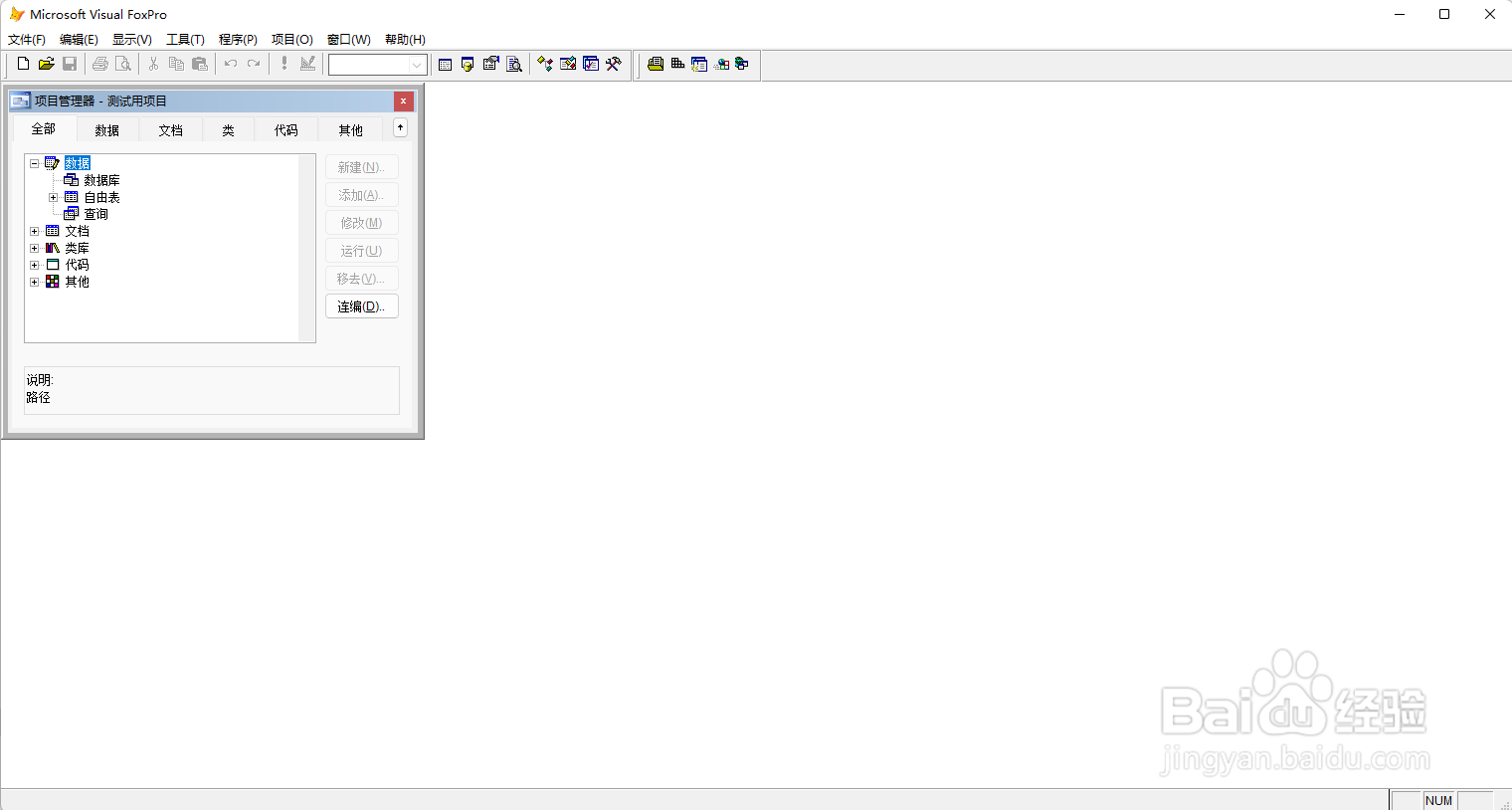Create a new file with the New toolbar icon
This screenshot has height=810, width=1512.
[x=23, y=64]
